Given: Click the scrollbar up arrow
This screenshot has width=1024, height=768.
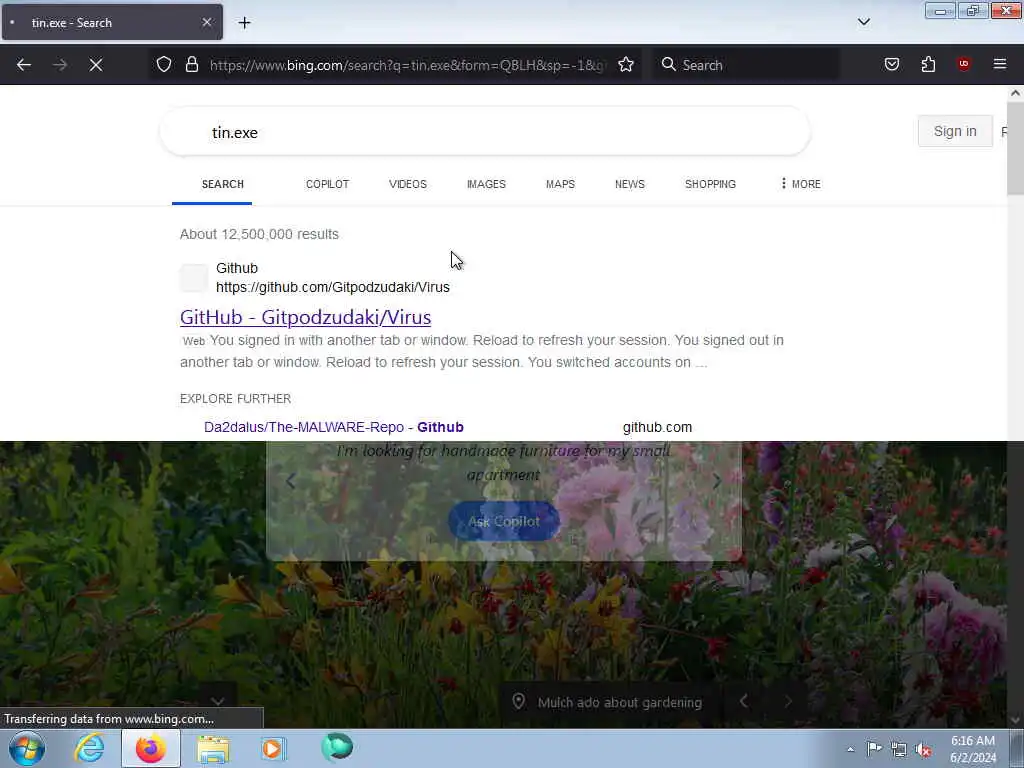Looking at the screenshot, I should point(1015,93).
